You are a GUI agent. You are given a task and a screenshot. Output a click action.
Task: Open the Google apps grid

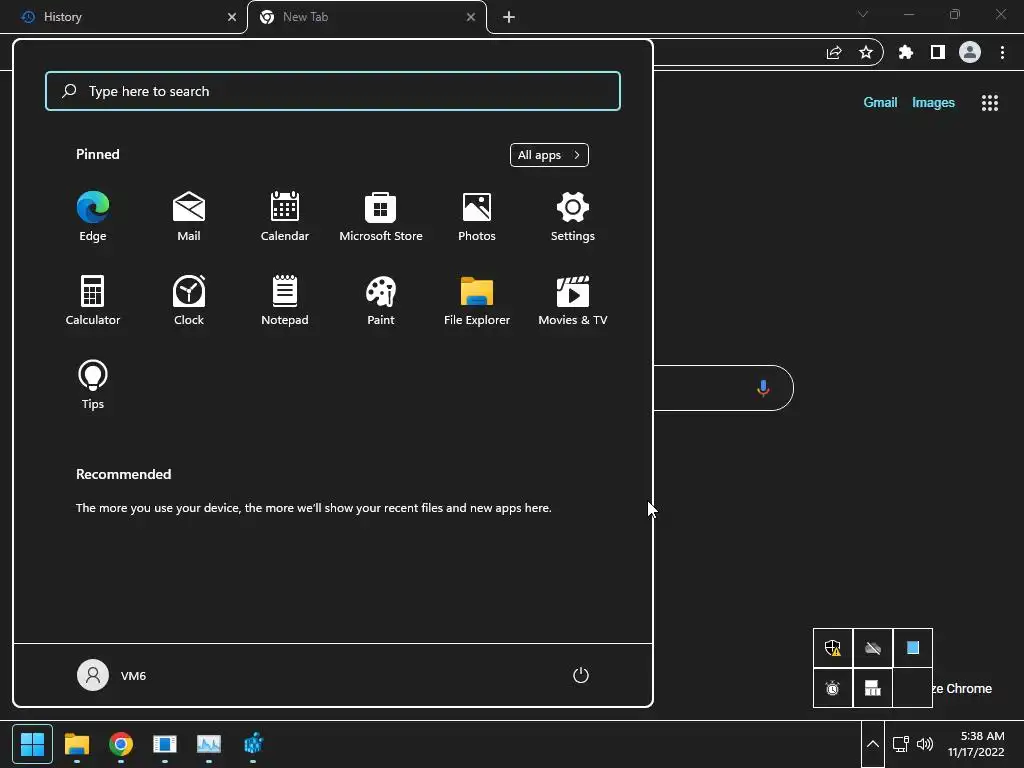click(990, 103)
